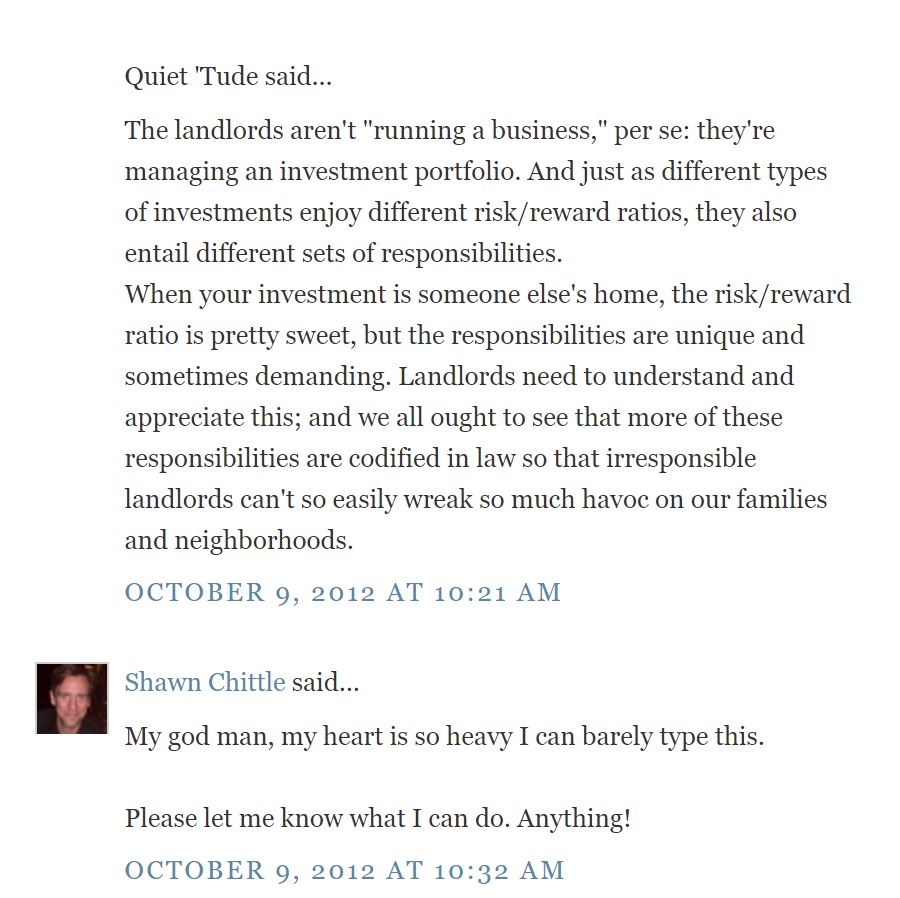Click the line starting "appreciate this;"
This screenshot has height=898, width=900.
[x=453, y=418]
